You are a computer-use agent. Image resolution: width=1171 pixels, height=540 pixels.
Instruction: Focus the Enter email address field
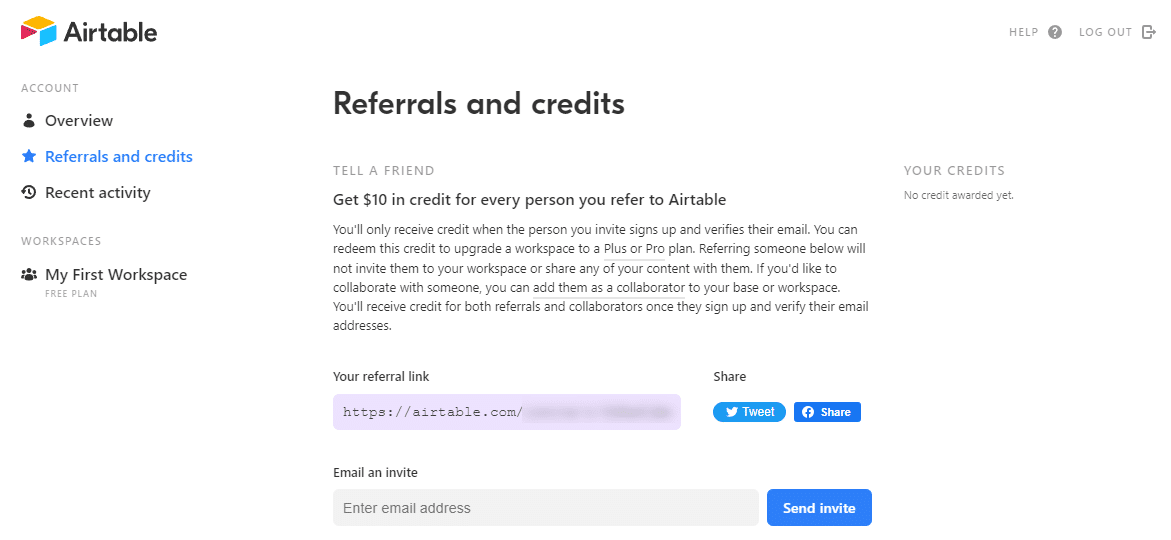[x=546, y=508]
